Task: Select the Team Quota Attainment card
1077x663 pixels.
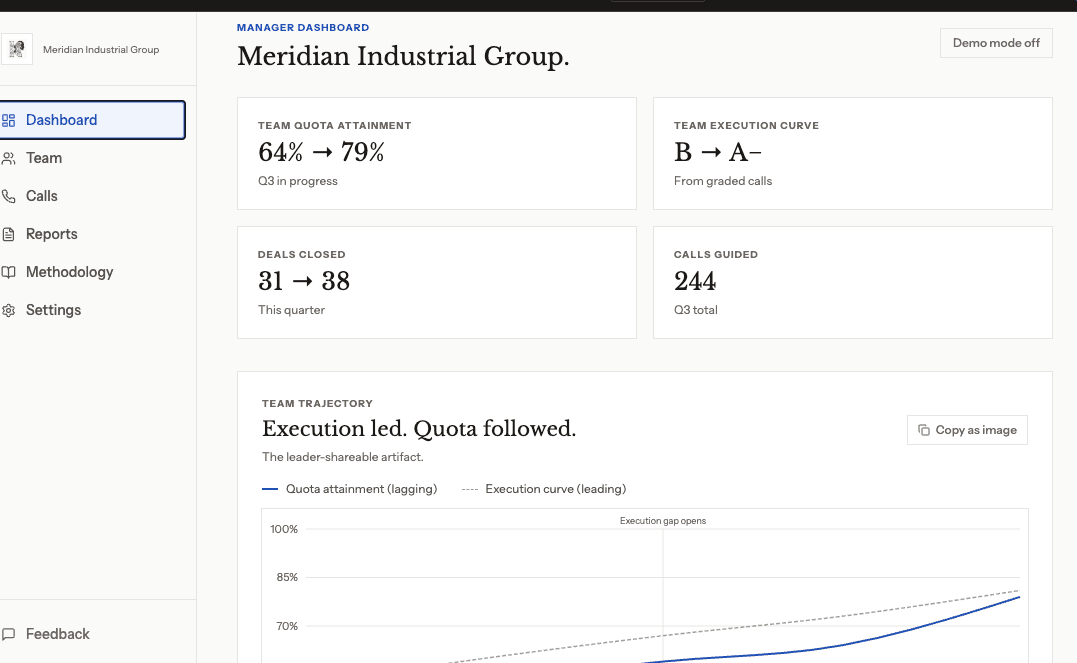Action: 437,153
